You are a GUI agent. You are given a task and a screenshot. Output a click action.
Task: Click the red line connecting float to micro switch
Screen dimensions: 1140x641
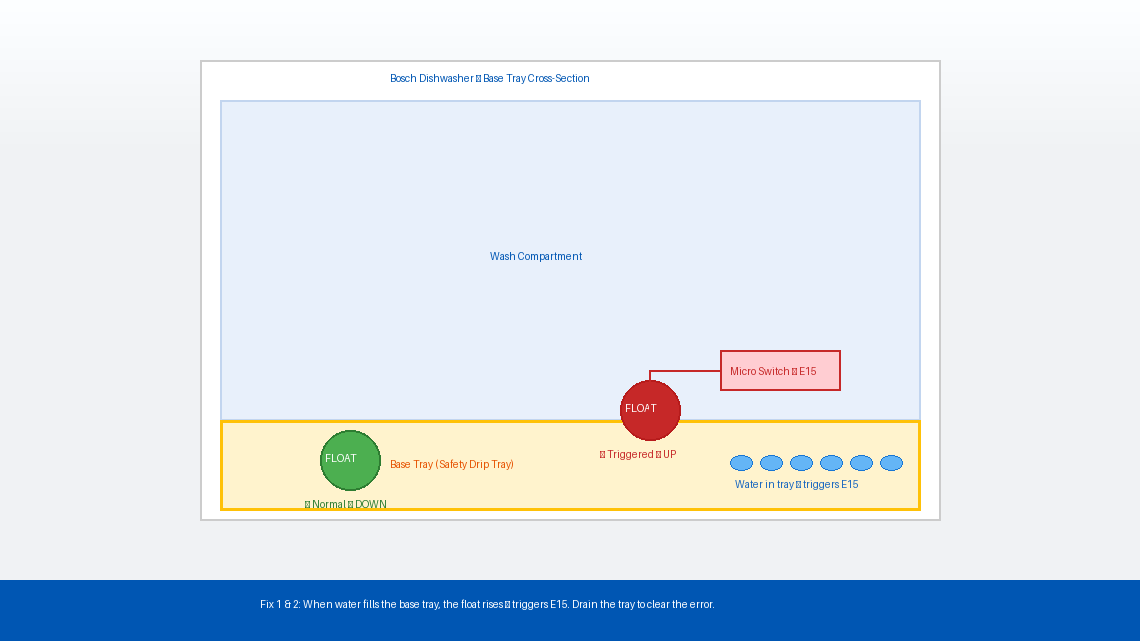pyautogui.click(x=685, y=371)
